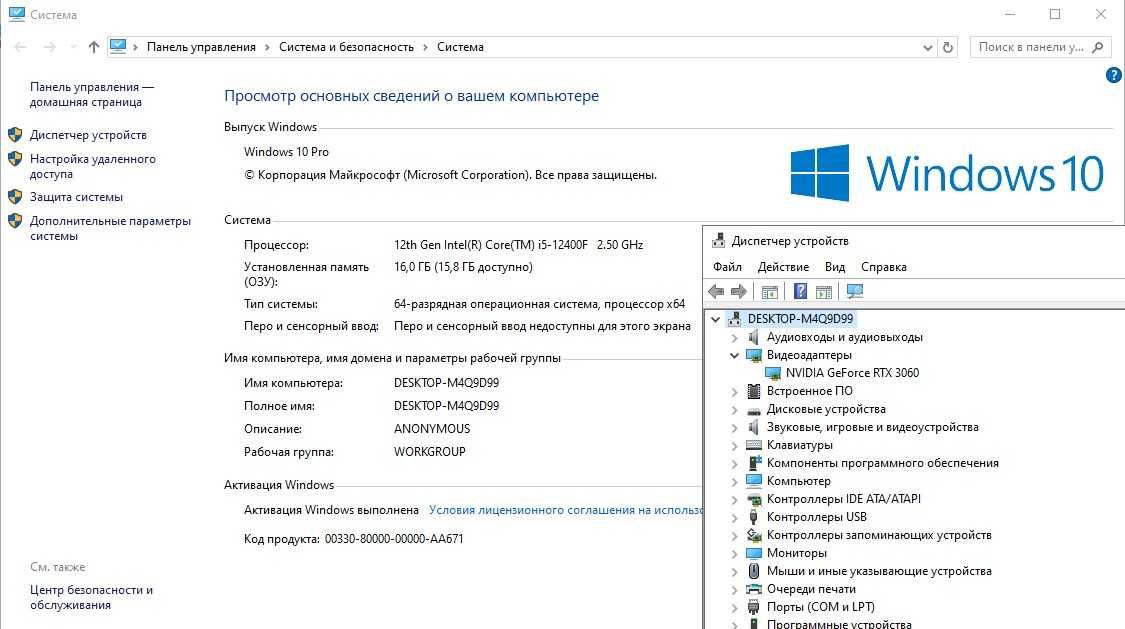
Task: Expand Контроллеры IDE ATA/ATAPI node
Action: tap(734, 499)
